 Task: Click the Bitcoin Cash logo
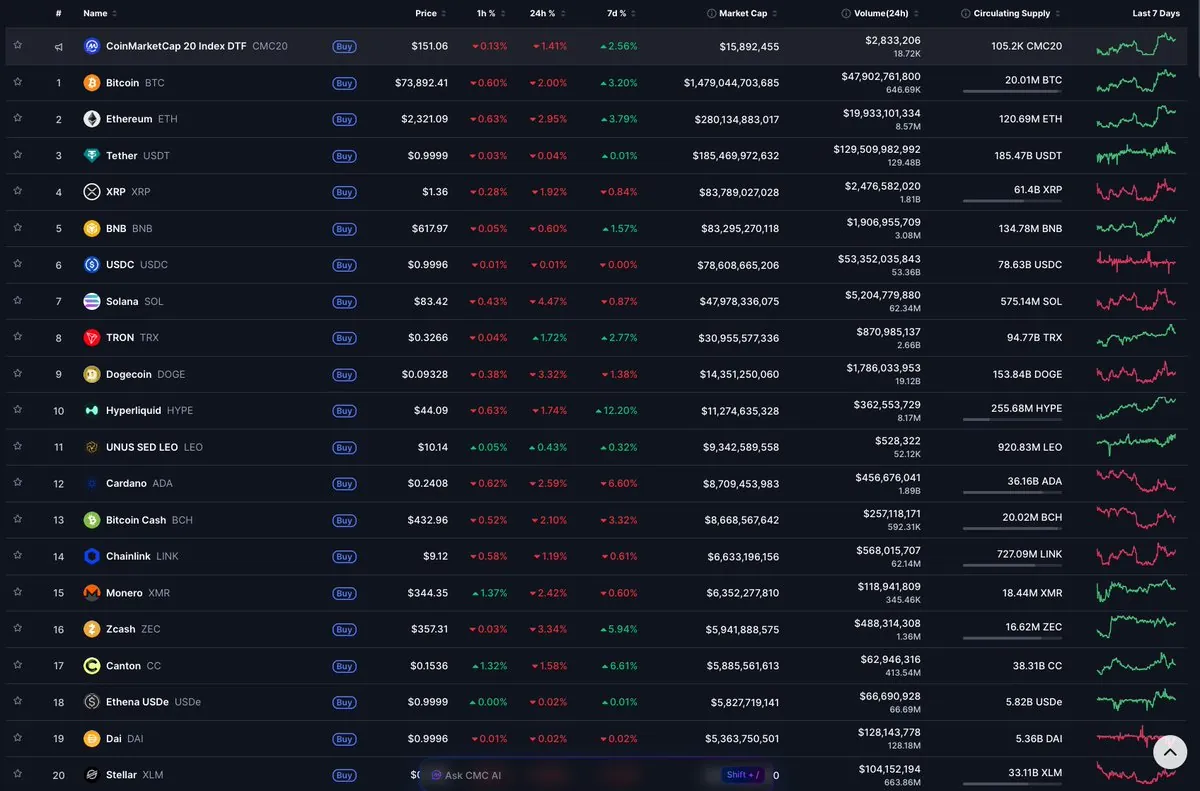pos(92,520)
